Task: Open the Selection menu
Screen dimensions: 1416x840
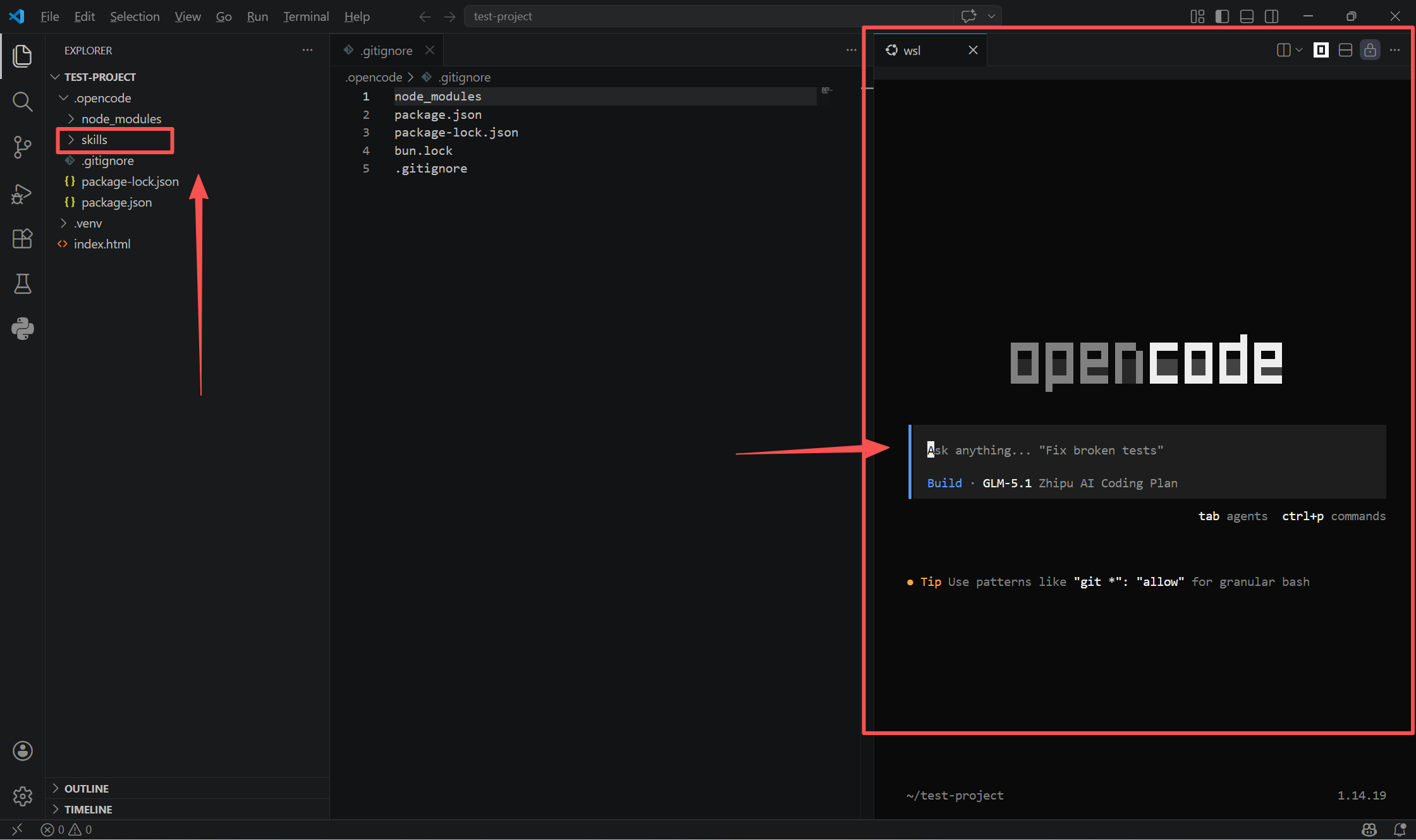Action: [135, 16]
